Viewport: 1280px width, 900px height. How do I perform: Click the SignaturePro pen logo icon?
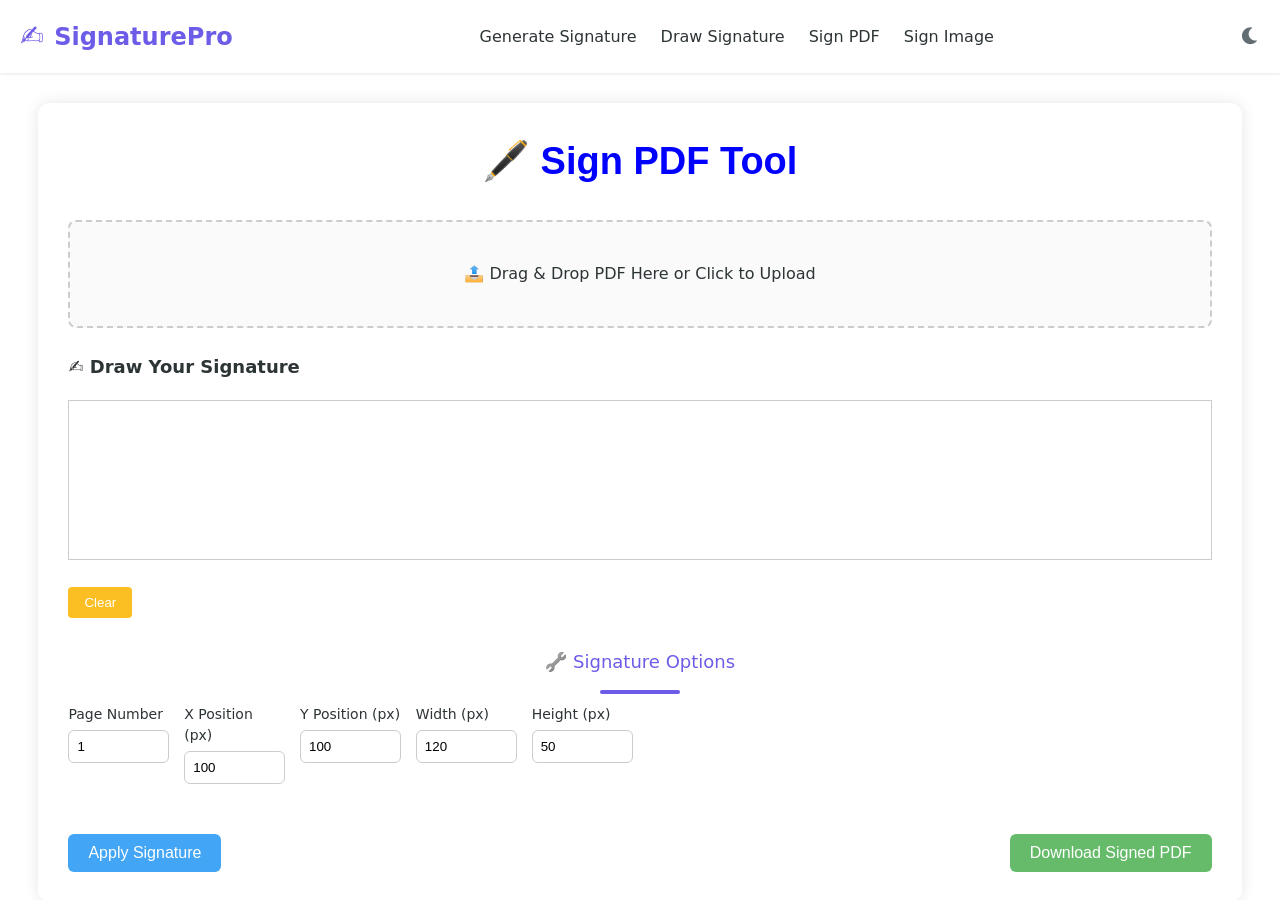pyautogui.click(x=32, y=34)
